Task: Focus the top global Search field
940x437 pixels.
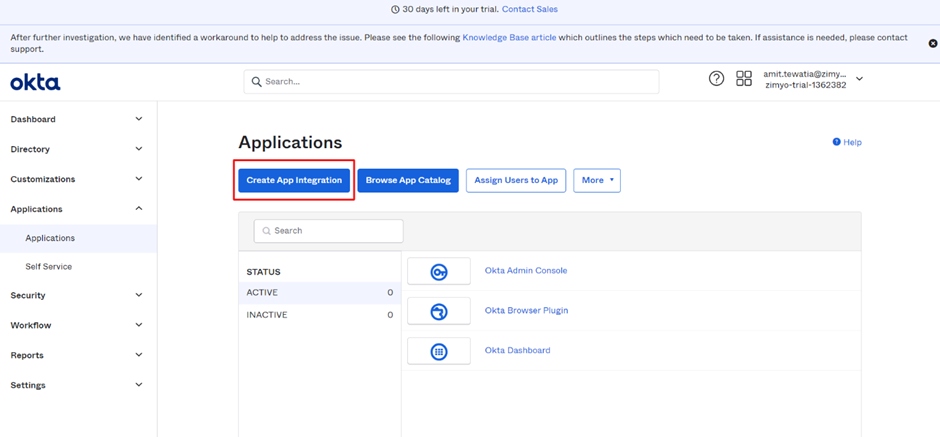Action: click(x=451, y=82)
